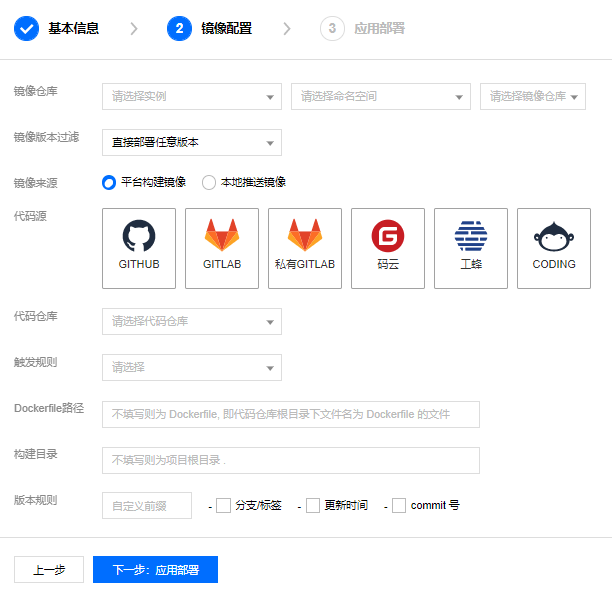This screenshot has height=597, width=612.
Task: Choose 工蜂 as code source
Action: pos(471,248)
